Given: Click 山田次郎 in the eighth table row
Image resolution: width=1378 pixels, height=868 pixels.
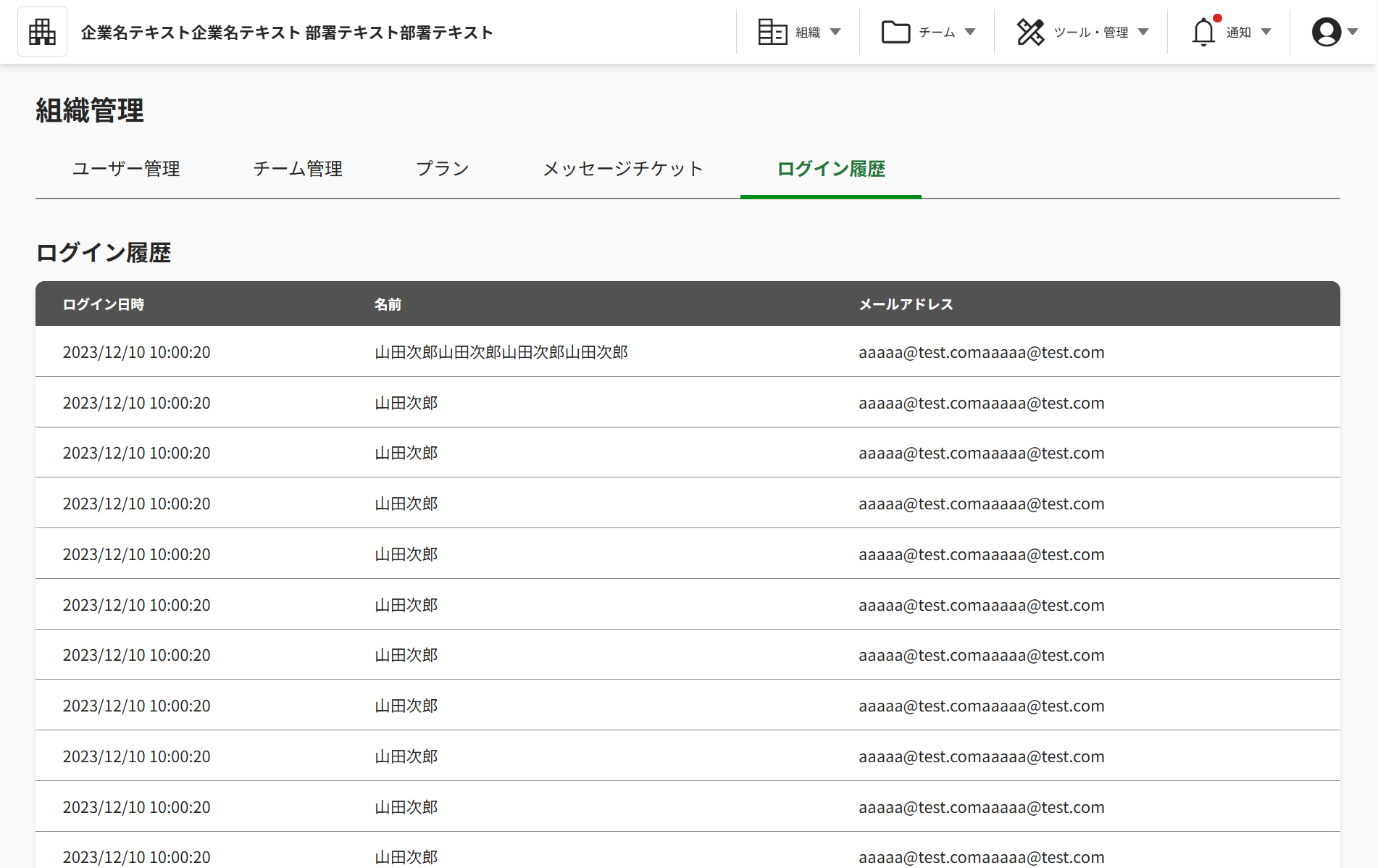Looking at the screenshot, I should coord(406,706).
